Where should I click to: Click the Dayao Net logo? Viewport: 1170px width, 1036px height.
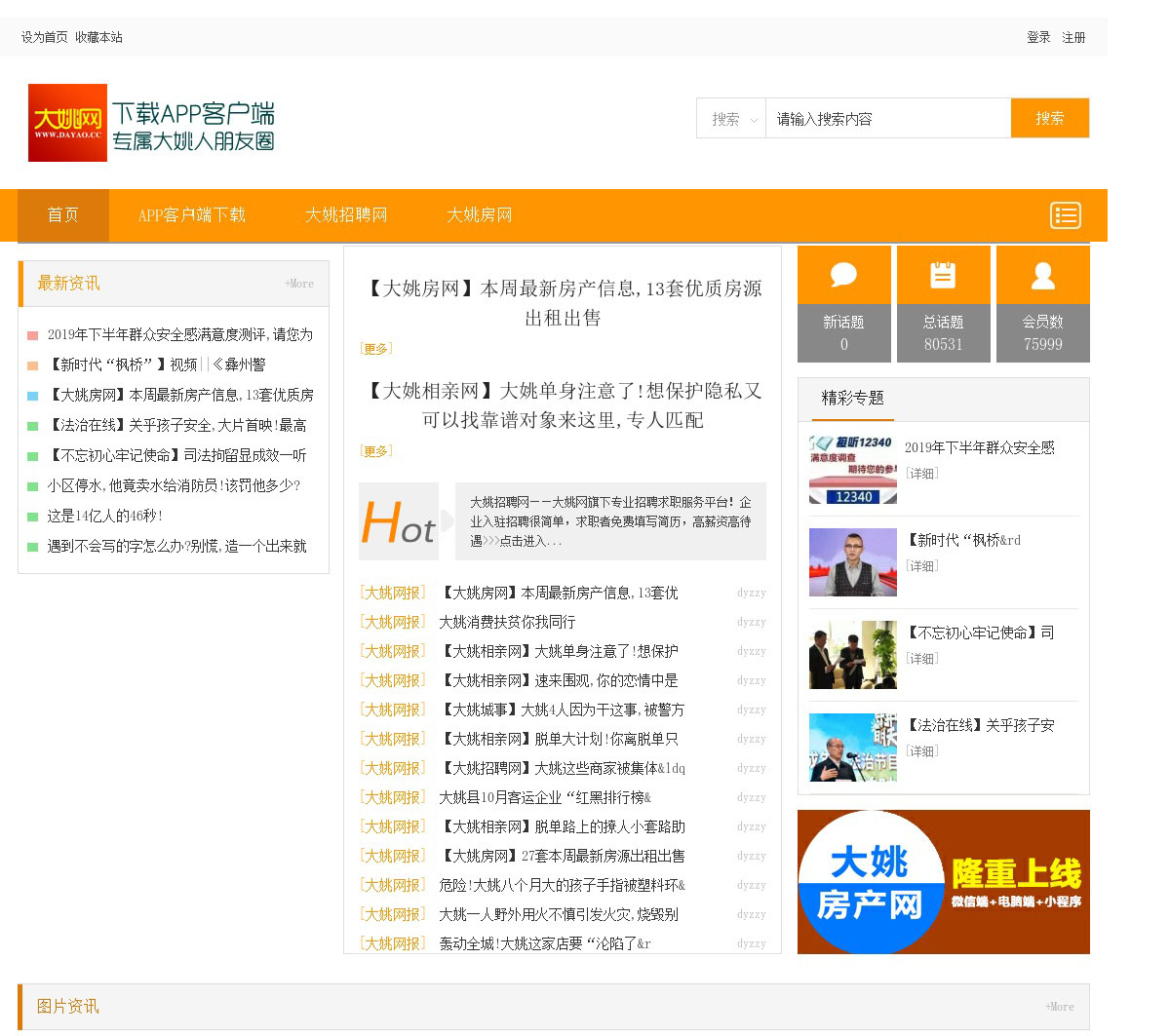click(67, 123)
